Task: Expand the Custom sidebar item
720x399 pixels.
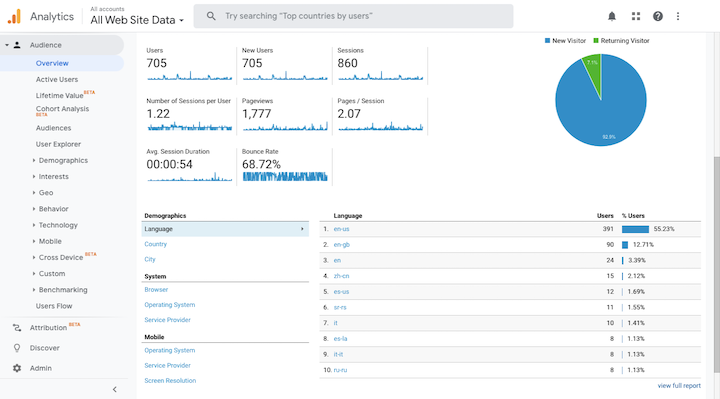Action: point(34,274)
